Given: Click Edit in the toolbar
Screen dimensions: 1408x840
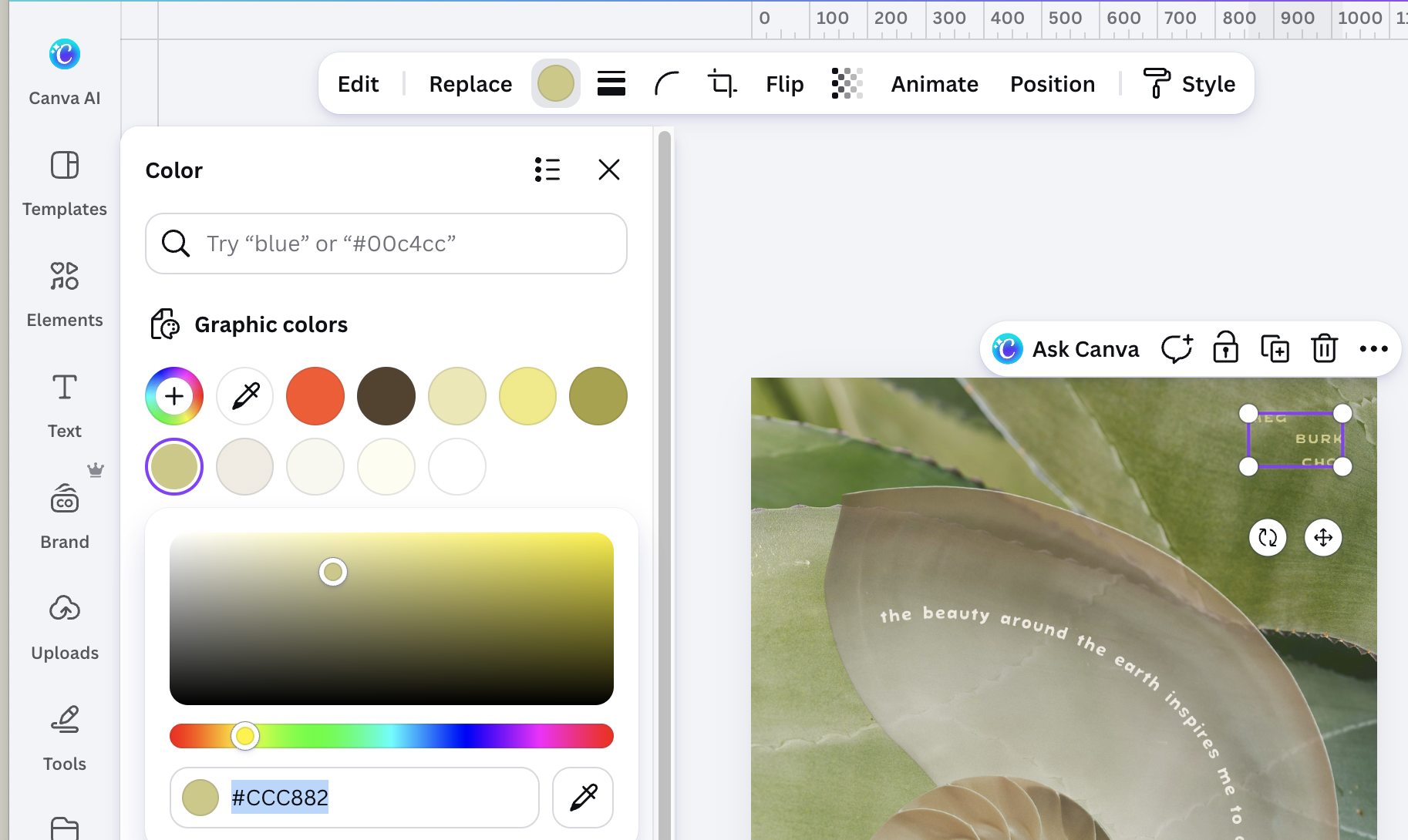Looking at the screenshot, I should [358, 83].
